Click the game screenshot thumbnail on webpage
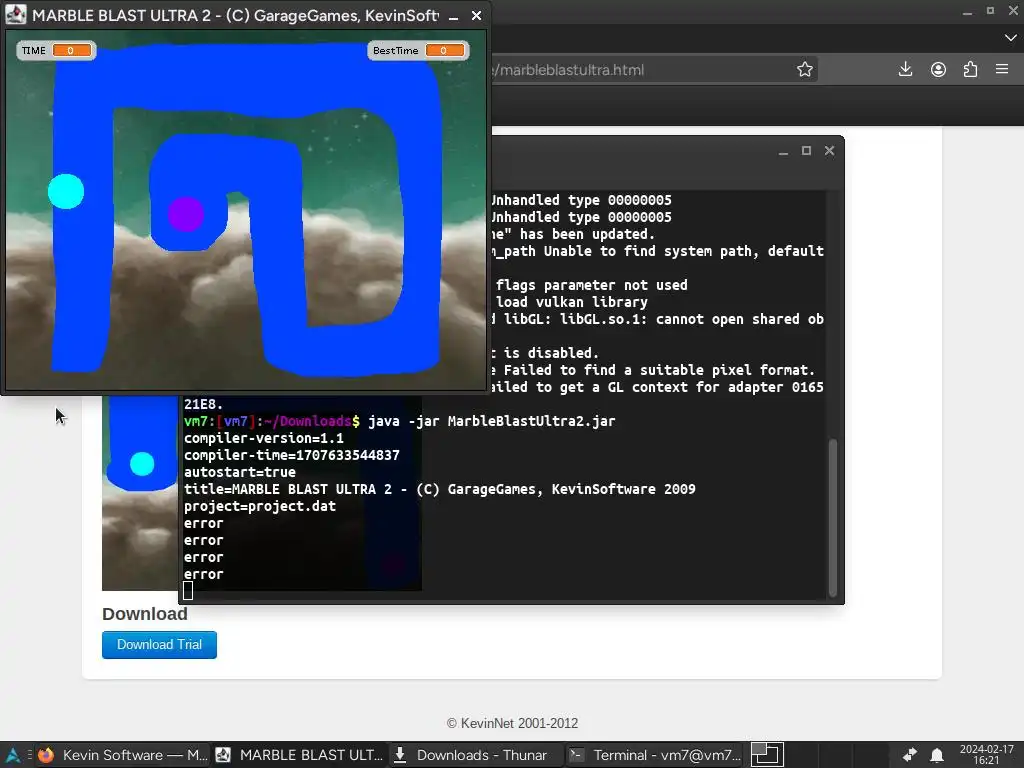Viewport: 1024px width, 768px height. 140,493
